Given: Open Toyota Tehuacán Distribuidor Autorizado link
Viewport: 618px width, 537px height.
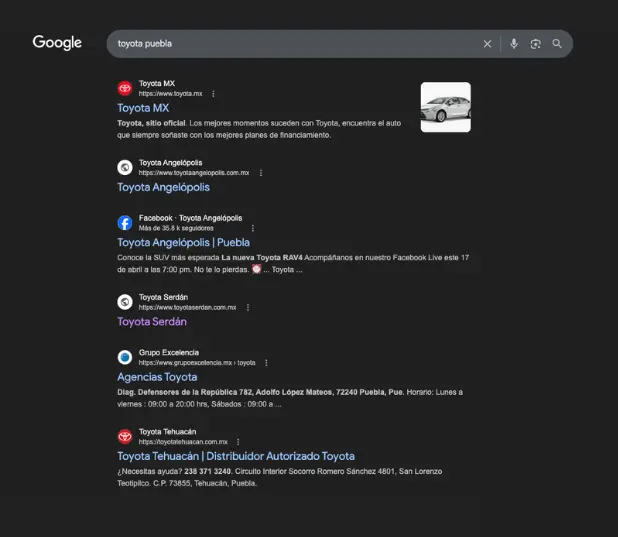Looking at the screenshot, I should [x=236, y=456].
